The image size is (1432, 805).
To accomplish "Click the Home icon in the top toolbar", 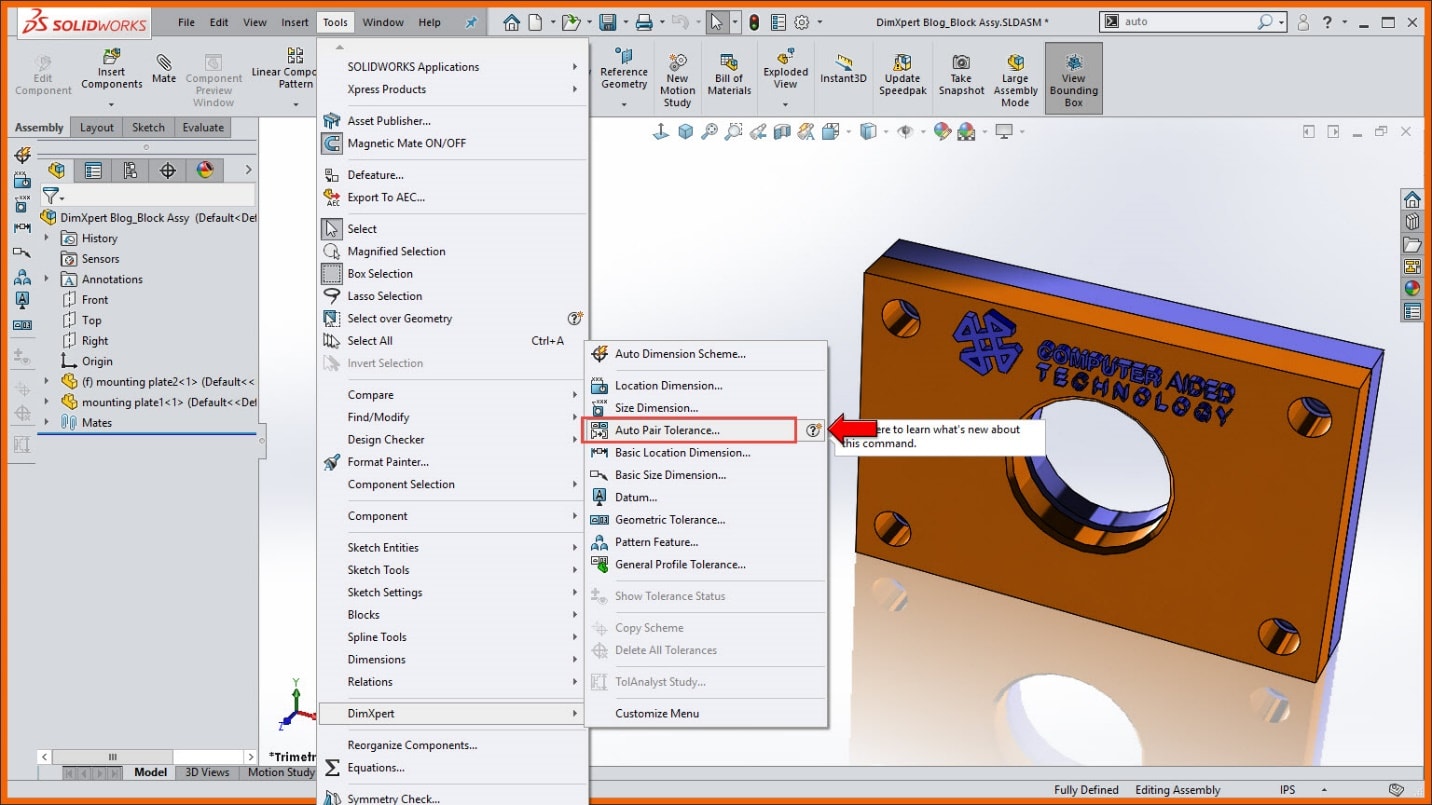I will tap(512, 22).
